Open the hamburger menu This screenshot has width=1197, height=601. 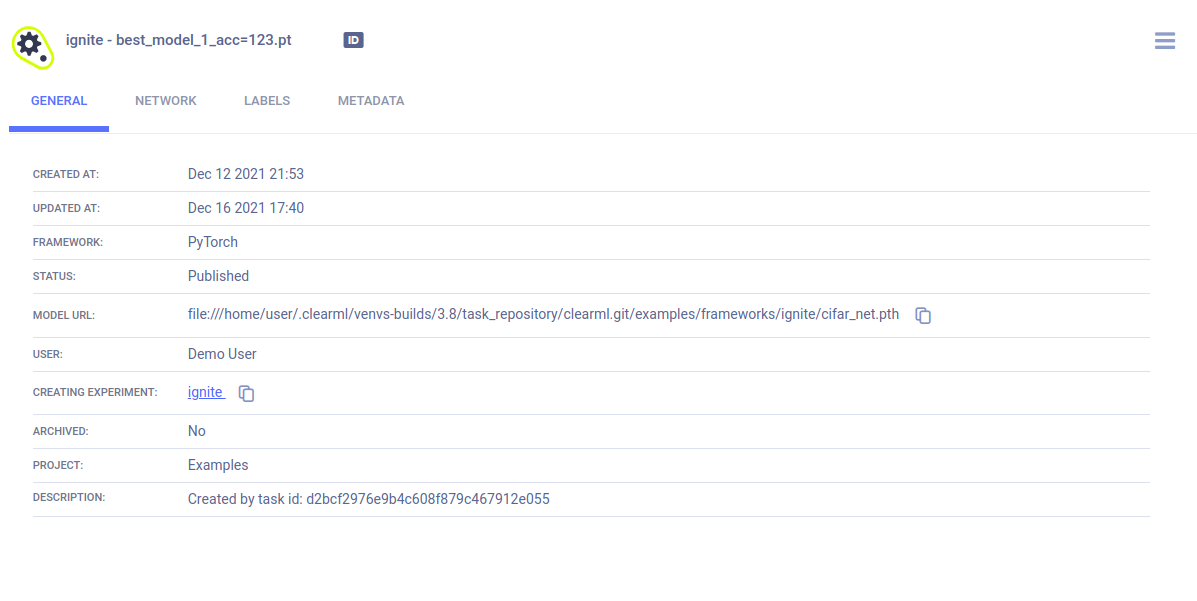[1165, 40]
